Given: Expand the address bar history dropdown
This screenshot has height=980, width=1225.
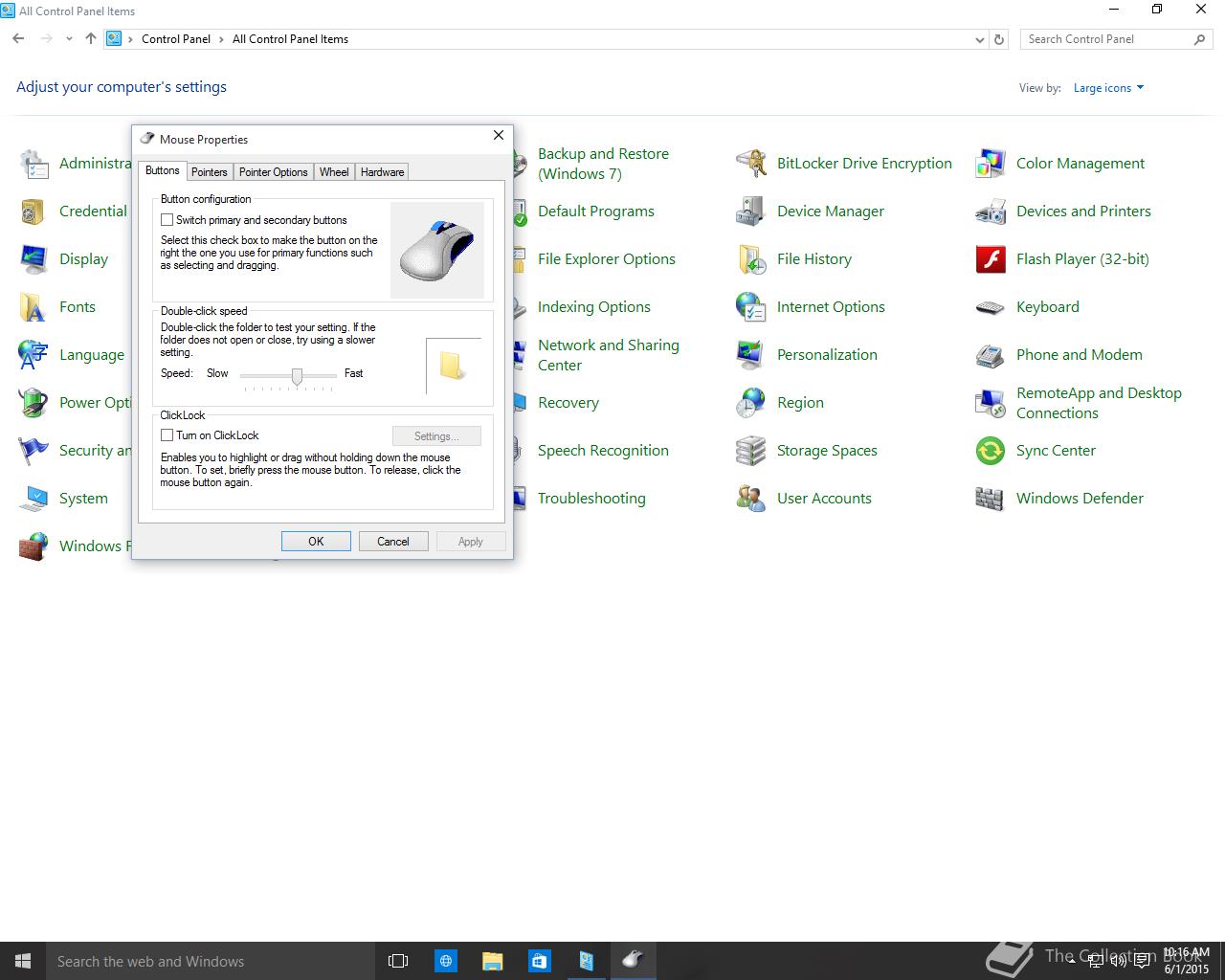Looking at the screenshot, I should [x=980, y=39].
